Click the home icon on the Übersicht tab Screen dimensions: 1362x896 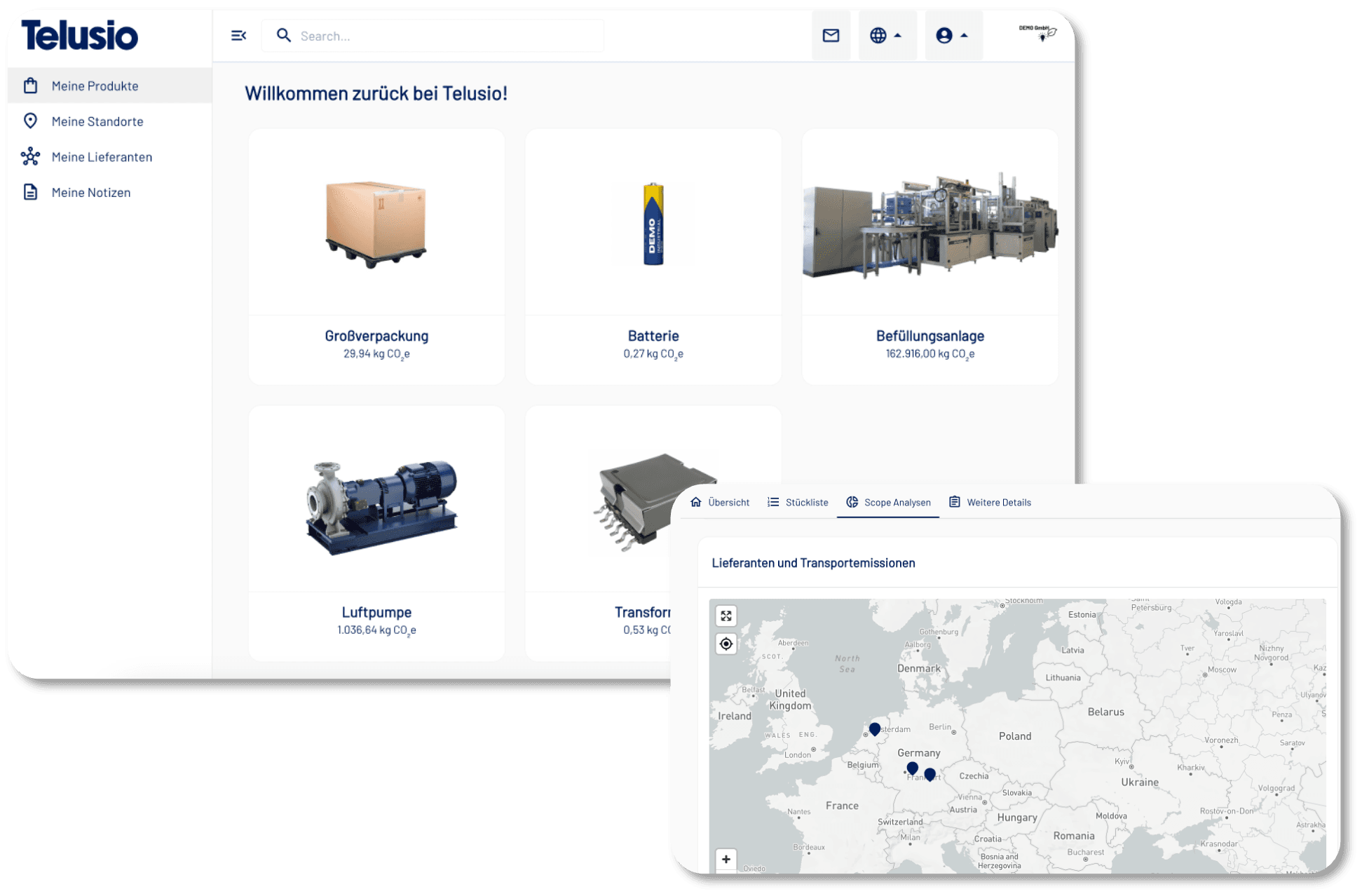coord(696,502)
